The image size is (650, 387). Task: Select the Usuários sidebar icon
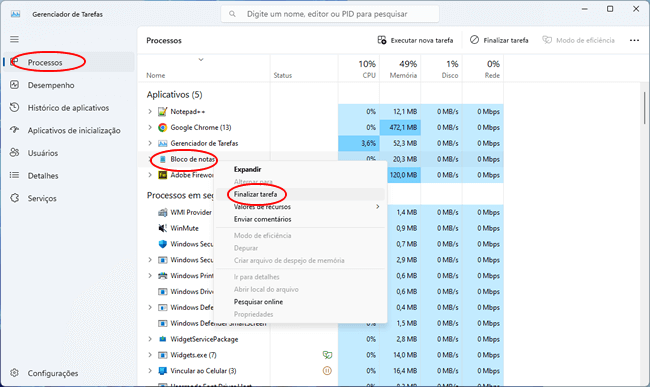[x=15, y=153]
